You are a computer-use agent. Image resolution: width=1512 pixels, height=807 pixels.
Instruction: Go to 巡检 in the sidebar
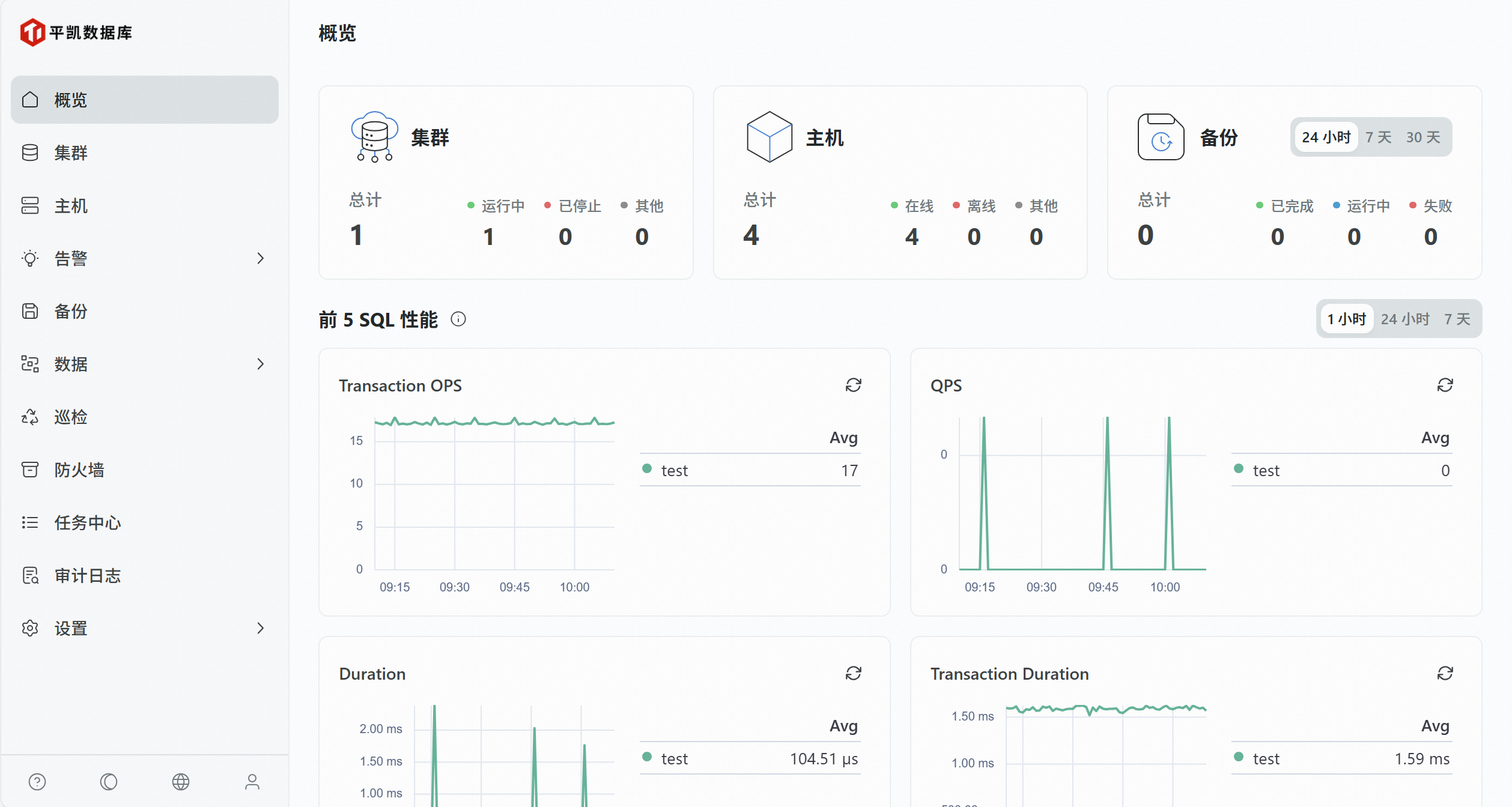pos(71,417)
